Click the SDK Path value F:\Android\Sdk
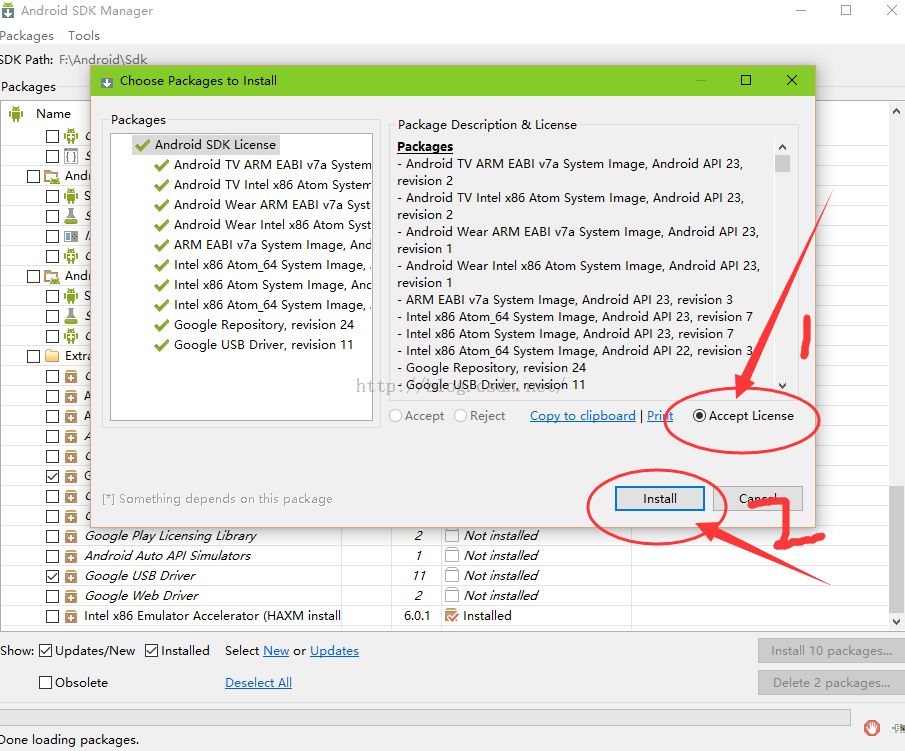The width and height of the screenshot is (905, 751). (x=103, y=59)
